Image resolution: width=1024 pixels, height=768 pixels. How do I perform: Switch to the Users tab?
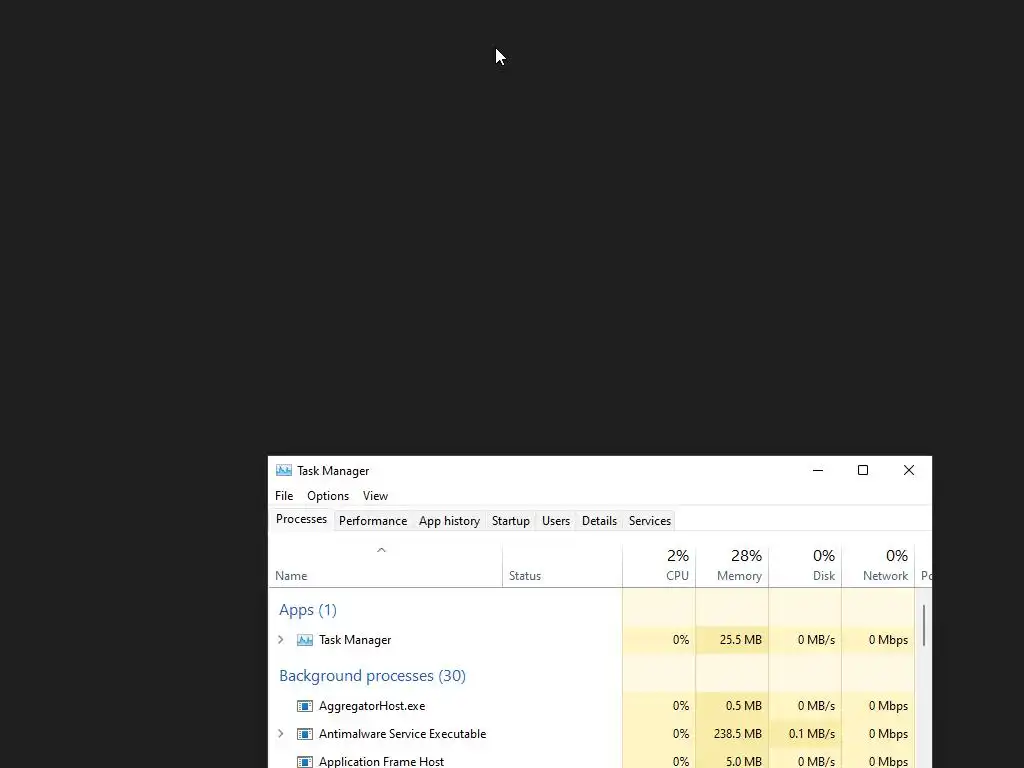[556, 520]
